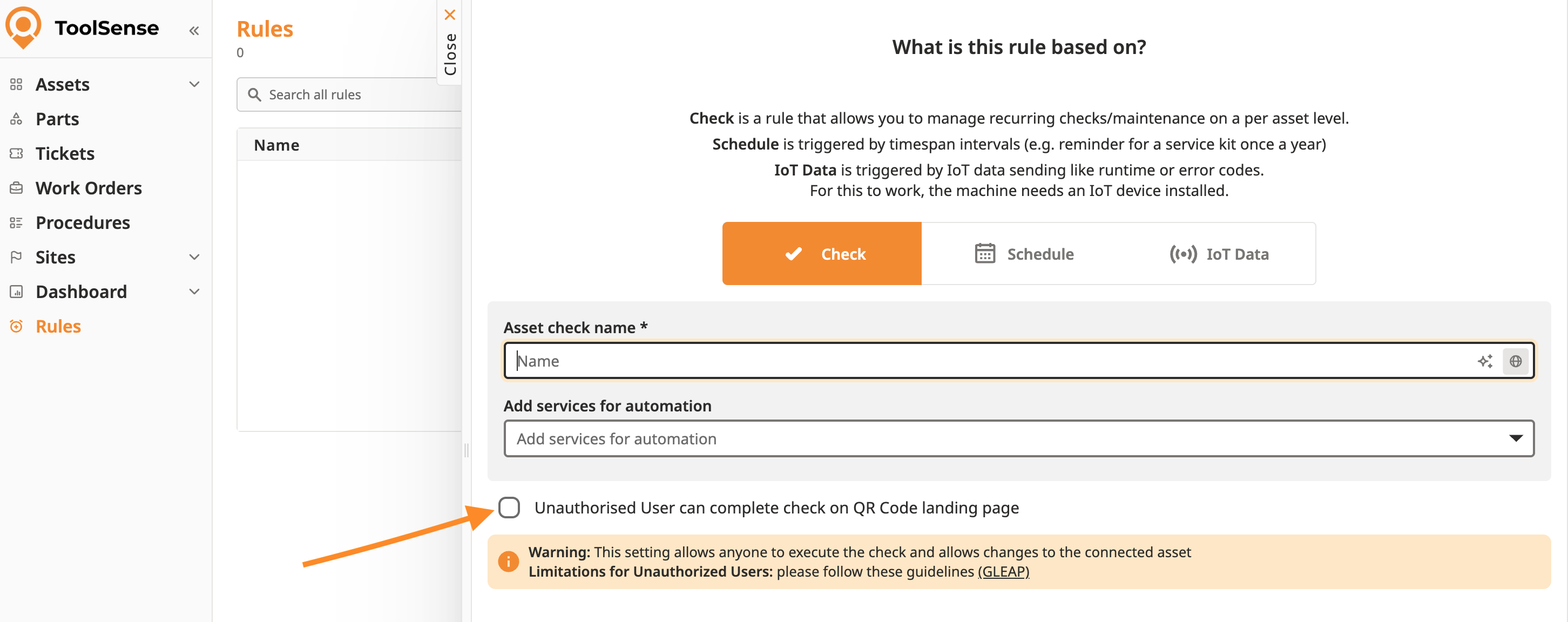Viewport: 1568px width, 622px height.
Task: Close the rule creation panel
Action: (450, 15)
